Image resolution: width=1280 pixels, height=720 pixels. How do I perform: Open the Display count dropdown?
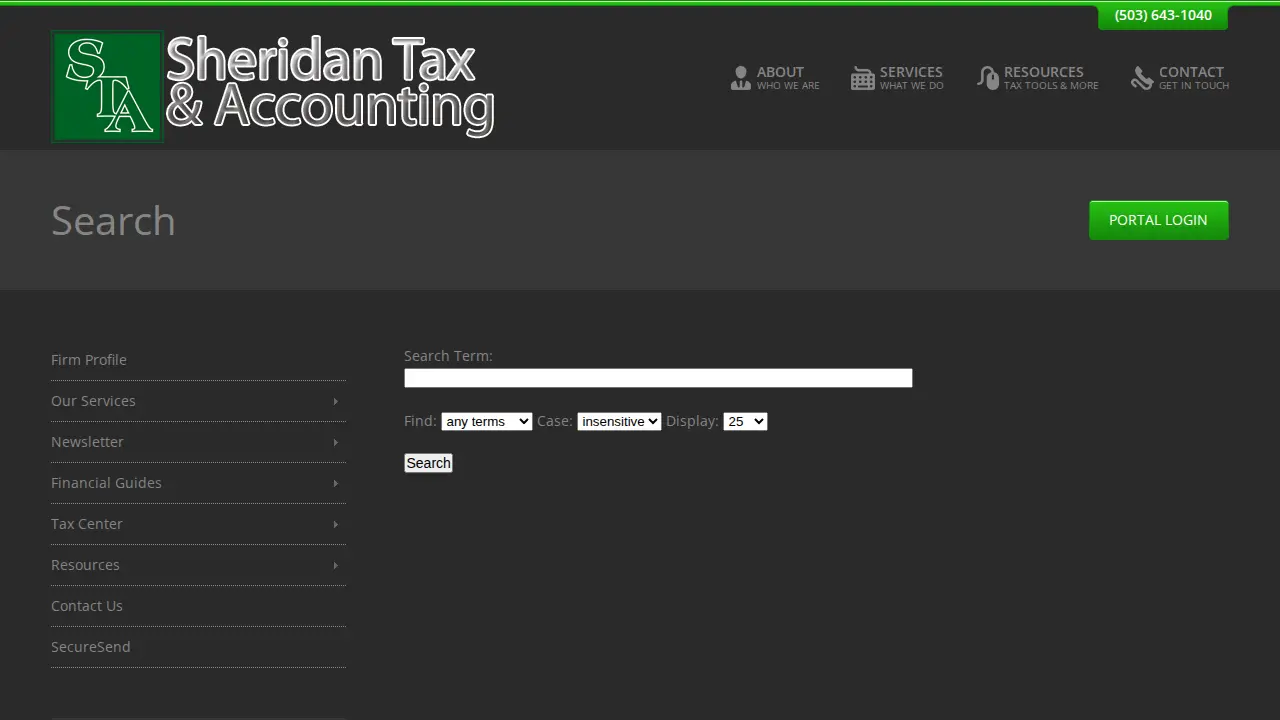point(745,422)
